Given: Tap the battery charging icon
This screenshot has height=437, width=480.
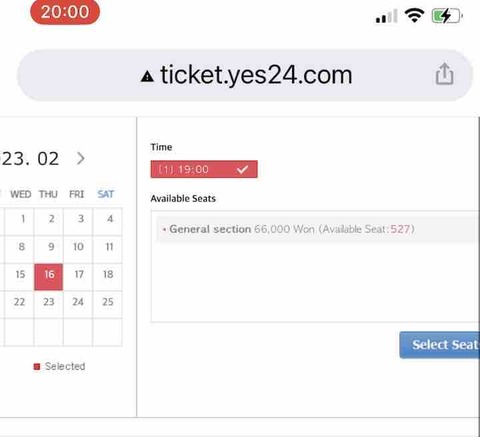Looking at the screenshot, I should [447, 16].
